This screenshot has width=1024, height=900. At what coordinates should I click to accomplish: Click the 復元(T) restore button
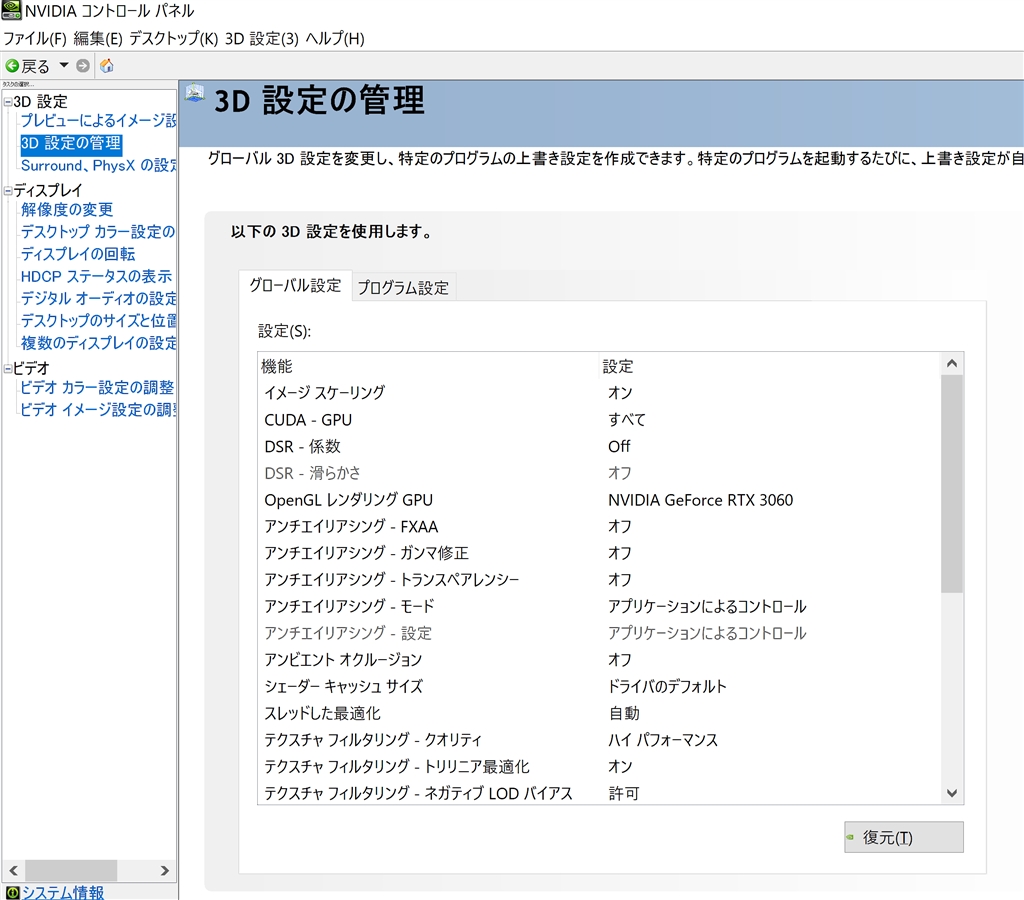pyautogui.click(x=903, y=837)
